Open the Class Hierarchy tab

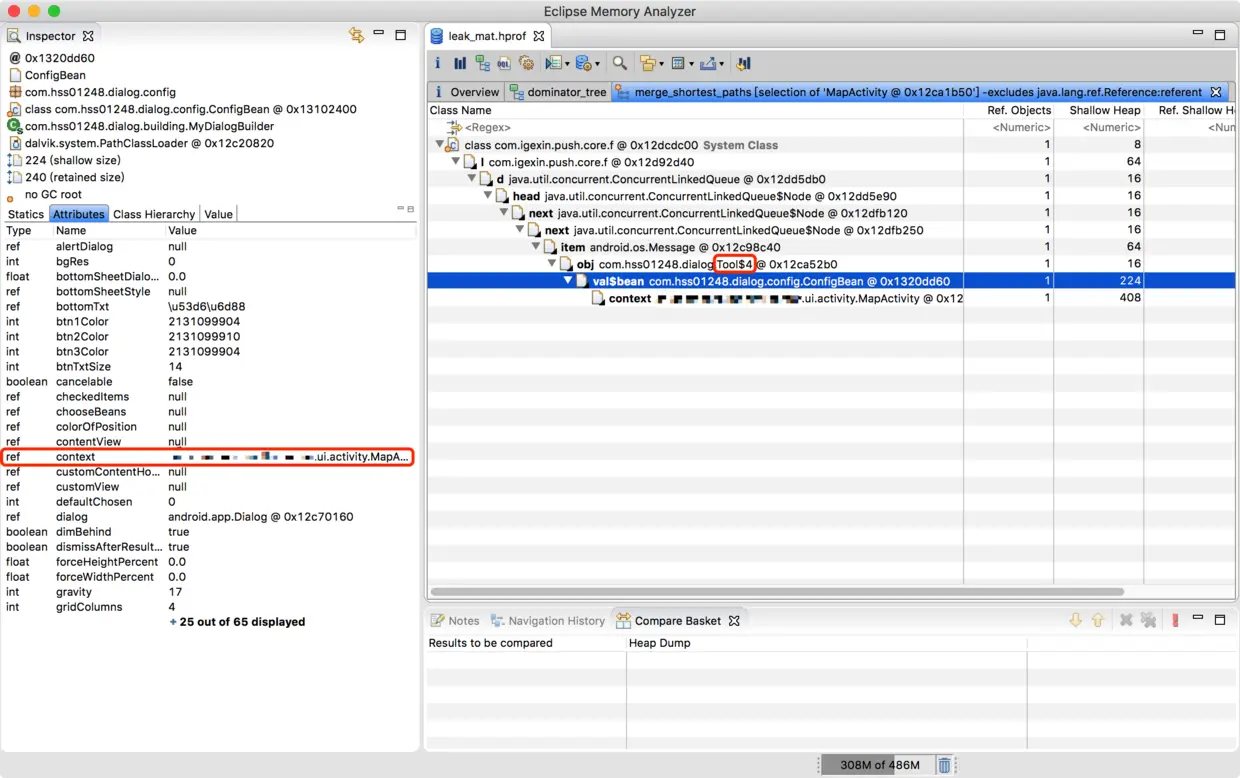click(x=154, y=214)
